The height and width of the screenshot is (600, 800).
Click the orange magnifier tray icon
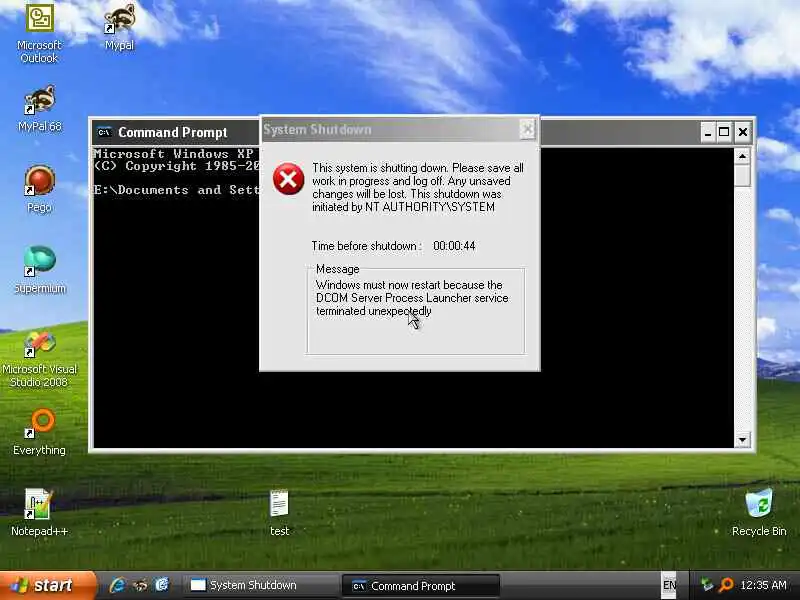click(x=726, y=585)
